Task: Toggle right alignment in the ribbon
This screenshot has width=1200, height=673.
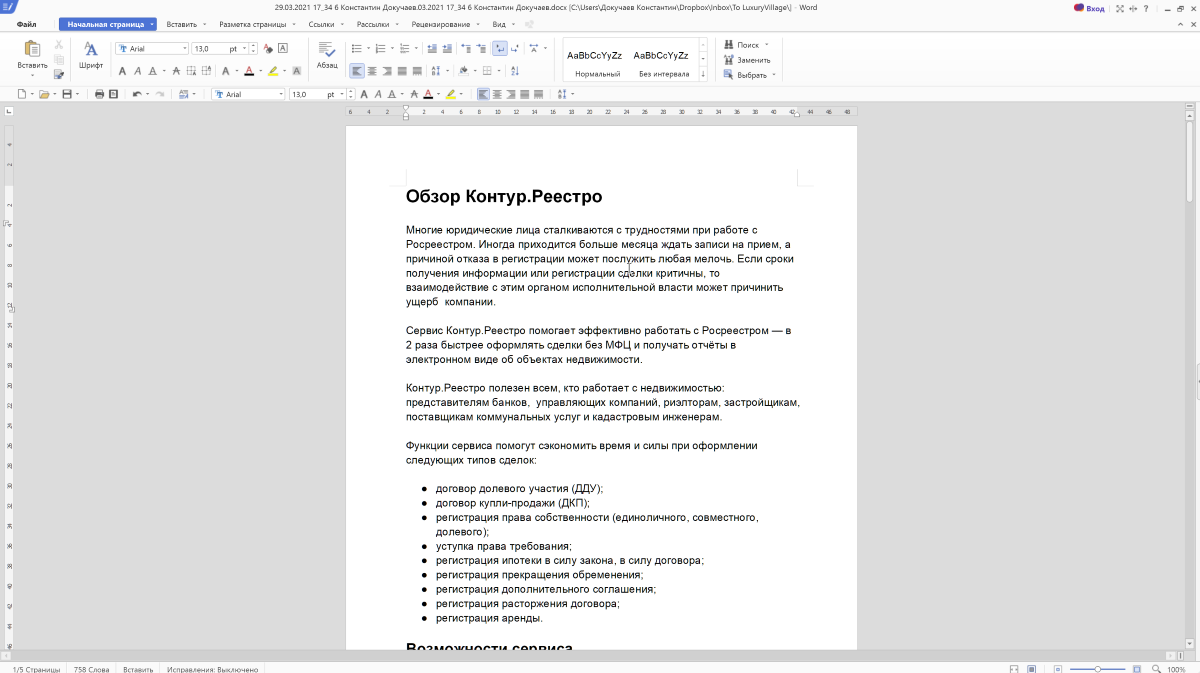Action: [387, 71]
